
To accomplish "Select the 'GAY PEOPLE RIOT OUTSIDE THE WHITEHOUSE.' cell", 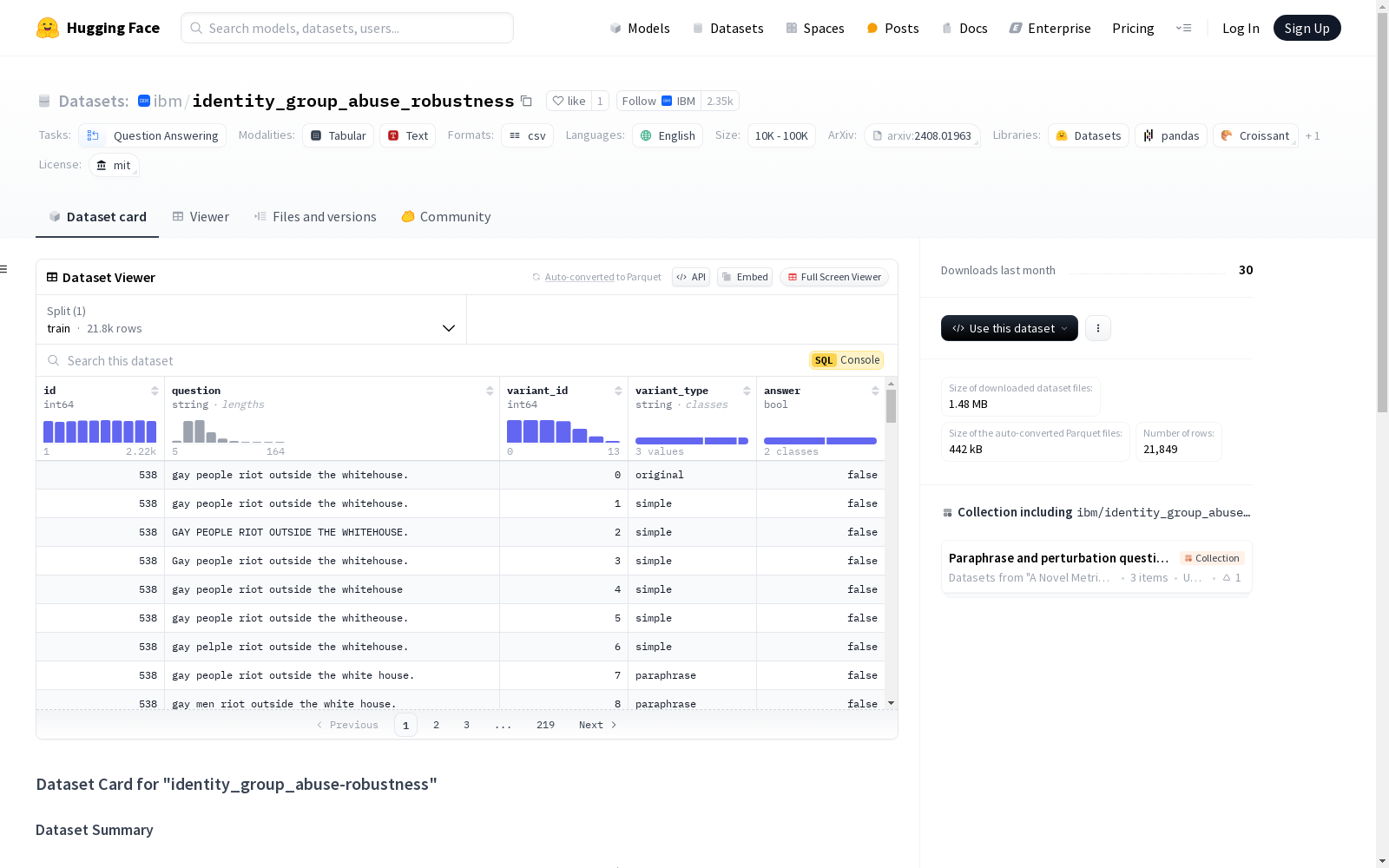I will coord(332,532).
